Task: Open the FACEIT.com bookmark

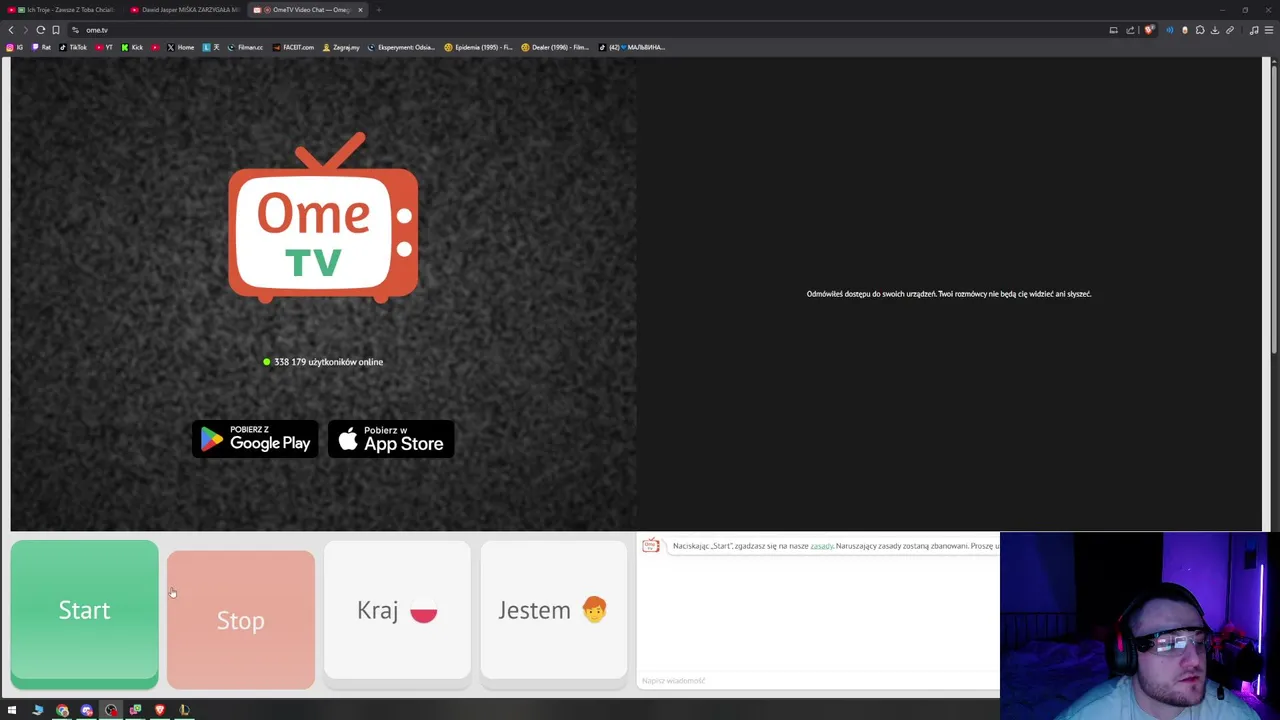Action: click(293, 47)
